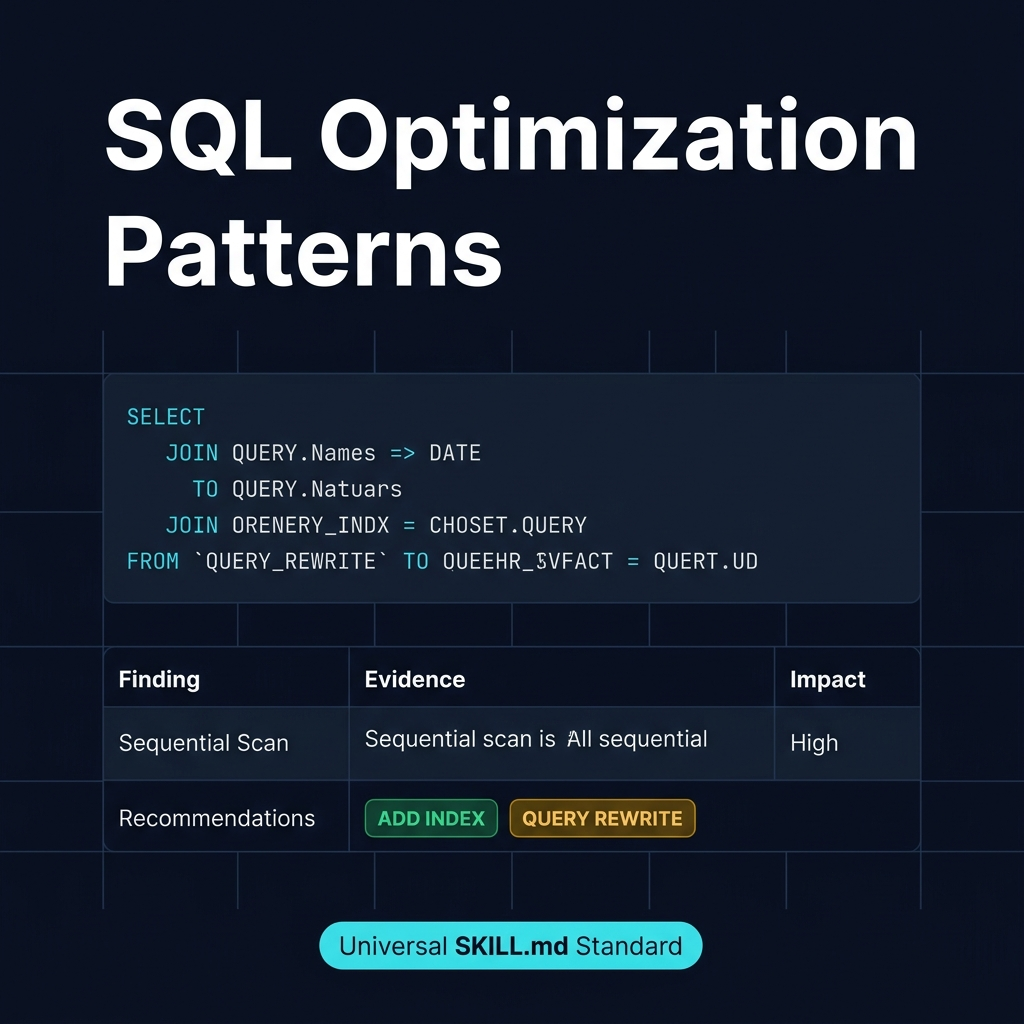This screenshot has width=1024, height=1024.
Task: Click the 'JOIN QUERY.Names => DATE' line
Action: [323, 453]
